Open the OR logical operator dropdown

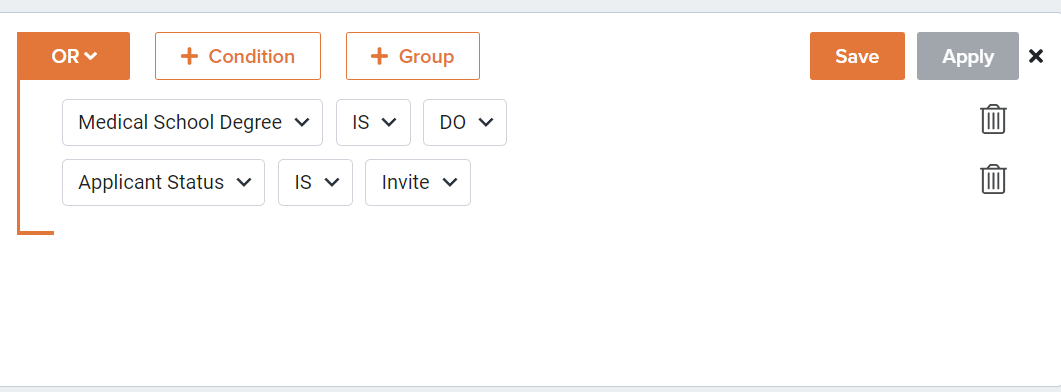click(x=74, y=56)
